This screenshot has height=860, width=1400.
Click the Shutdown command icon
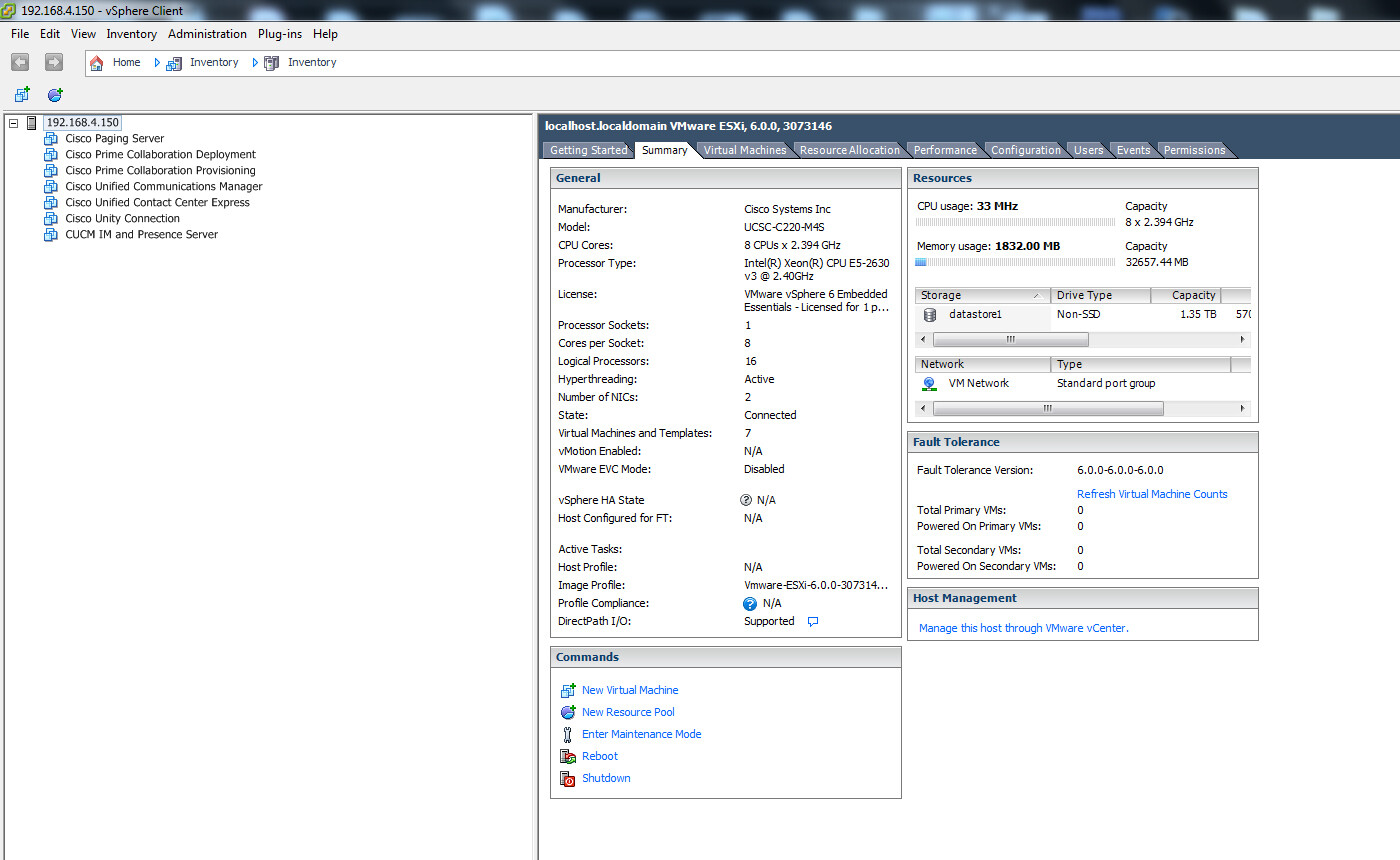(x=568, y=778)
